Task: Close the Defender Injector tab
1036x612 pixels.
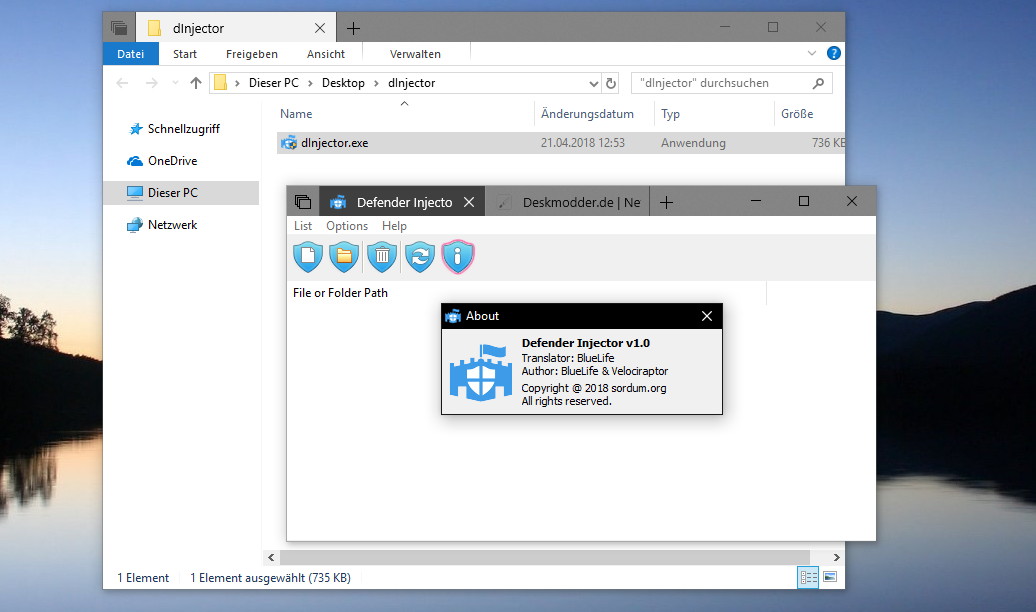Action: [469, 202]
